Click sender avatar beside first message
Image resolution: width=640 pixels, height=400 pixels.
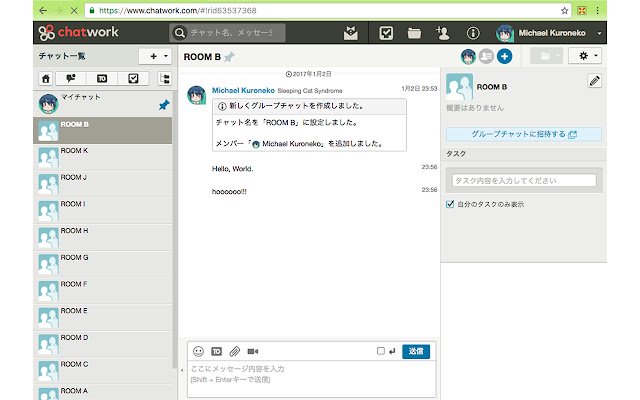point(196,95)
